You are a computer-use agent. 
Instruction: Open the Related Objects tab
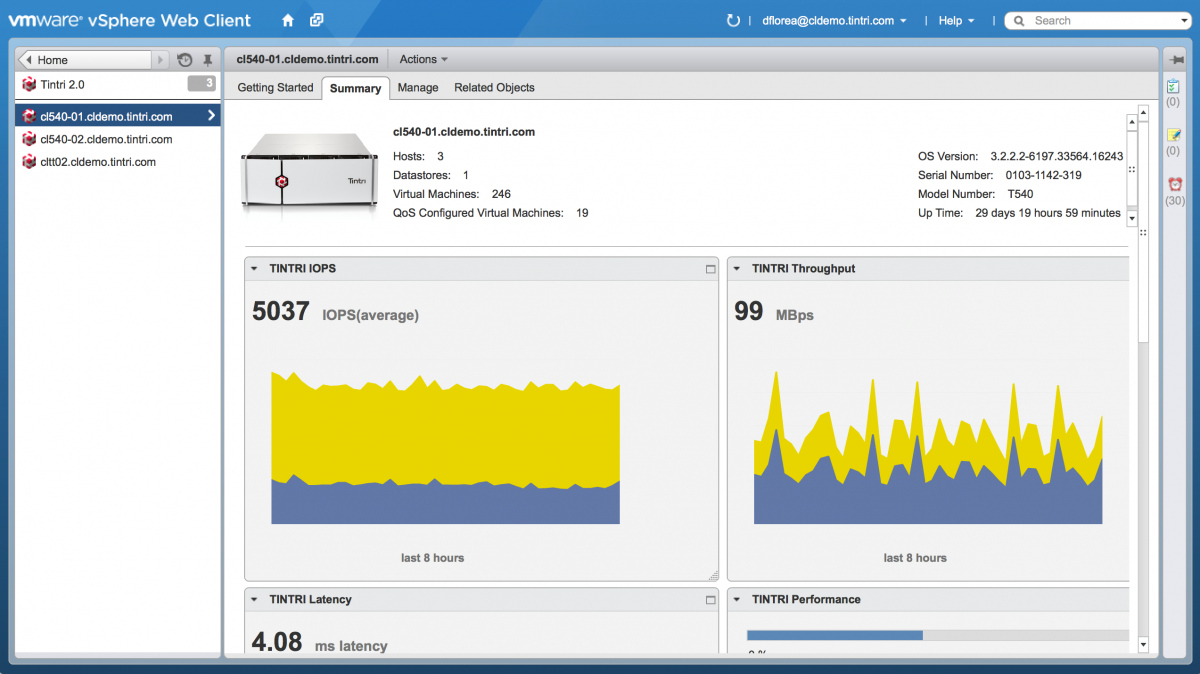click(493, 87)
